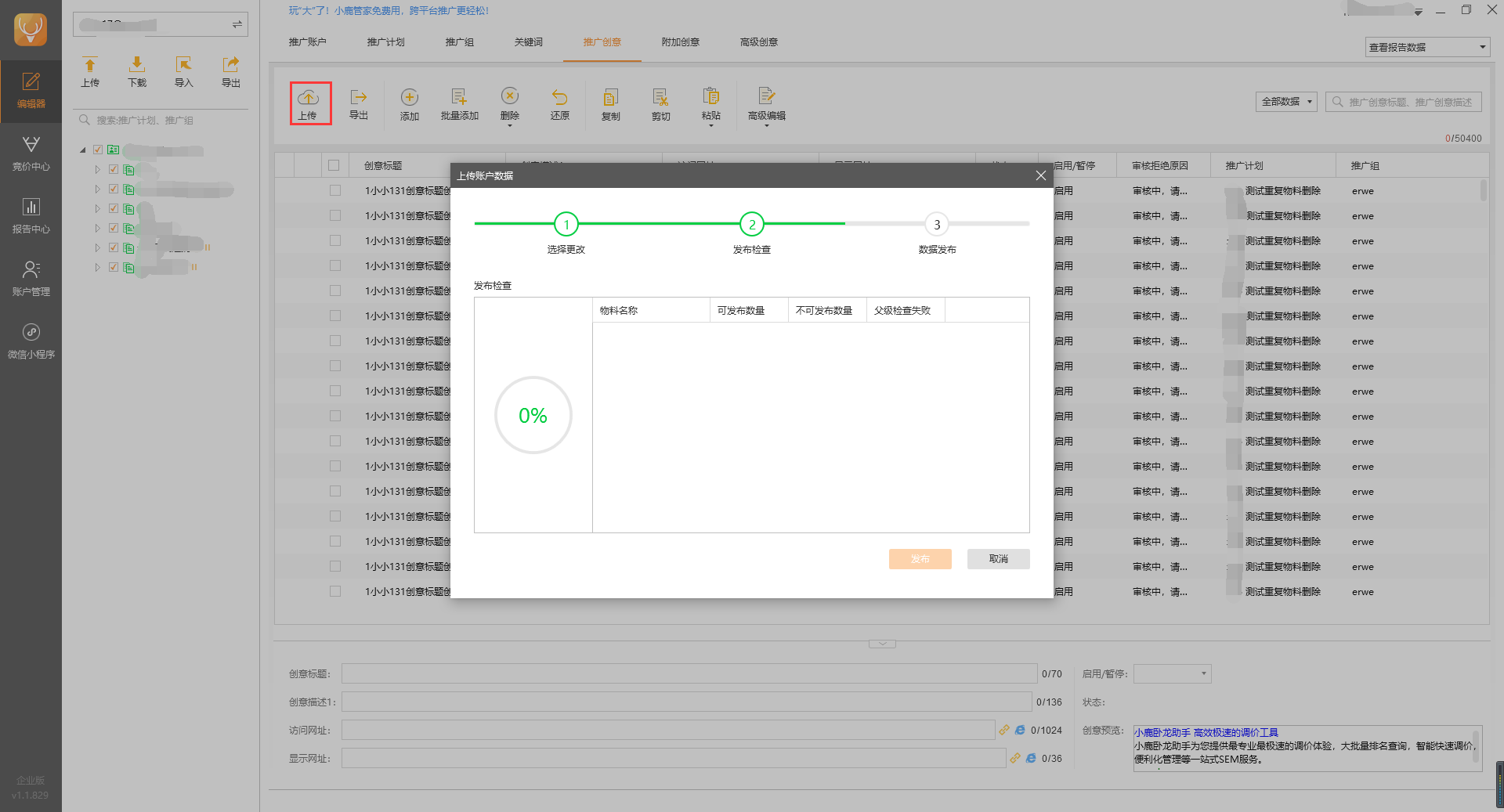Open 报告中心 report center
Screen dimensions: 1504x812
31,216
